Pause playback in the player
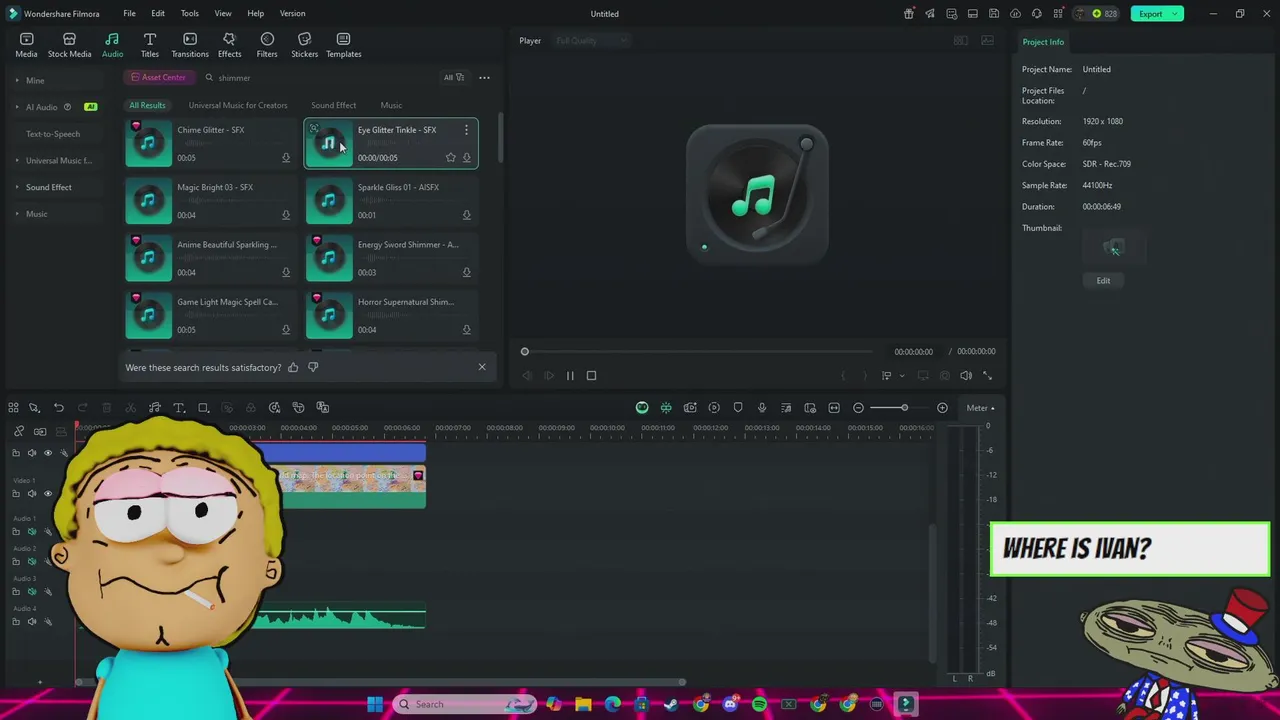 pos(570,376)
